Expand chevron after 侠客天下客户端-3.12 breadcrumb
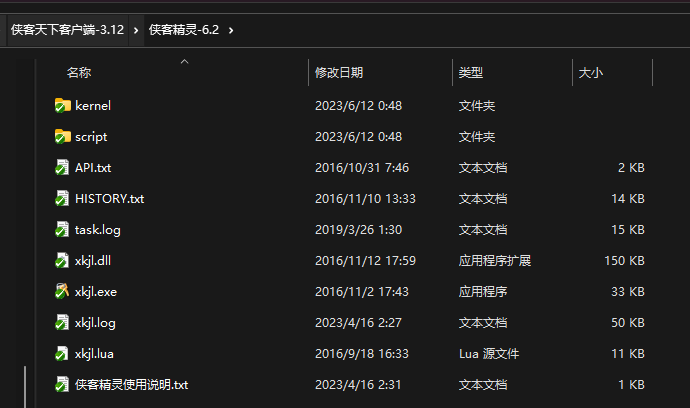The image size is (690, 408). [x=136, y=30]
